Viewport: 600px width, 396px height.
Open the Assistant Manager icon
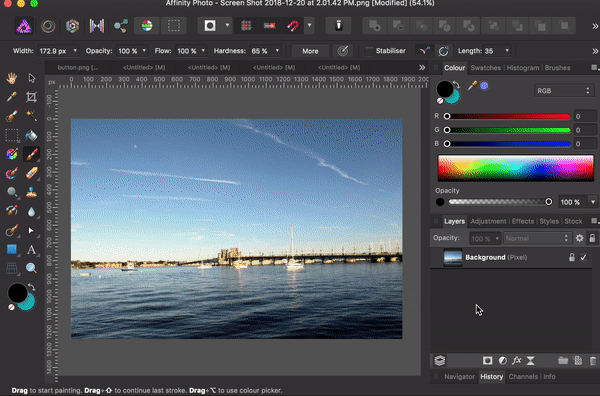(x=338, y=26)
